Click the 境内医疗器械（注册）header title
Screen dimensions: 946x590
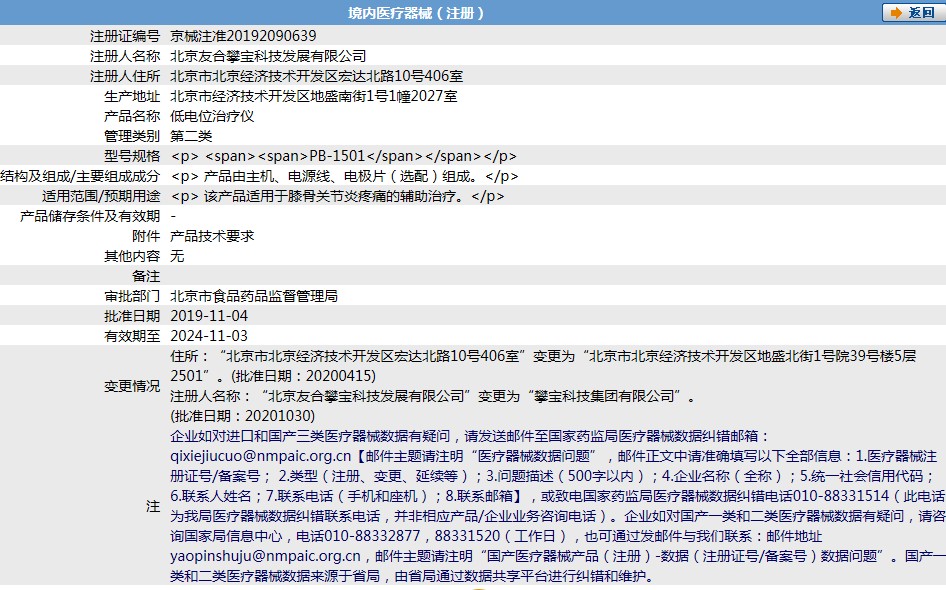[416, 13]
